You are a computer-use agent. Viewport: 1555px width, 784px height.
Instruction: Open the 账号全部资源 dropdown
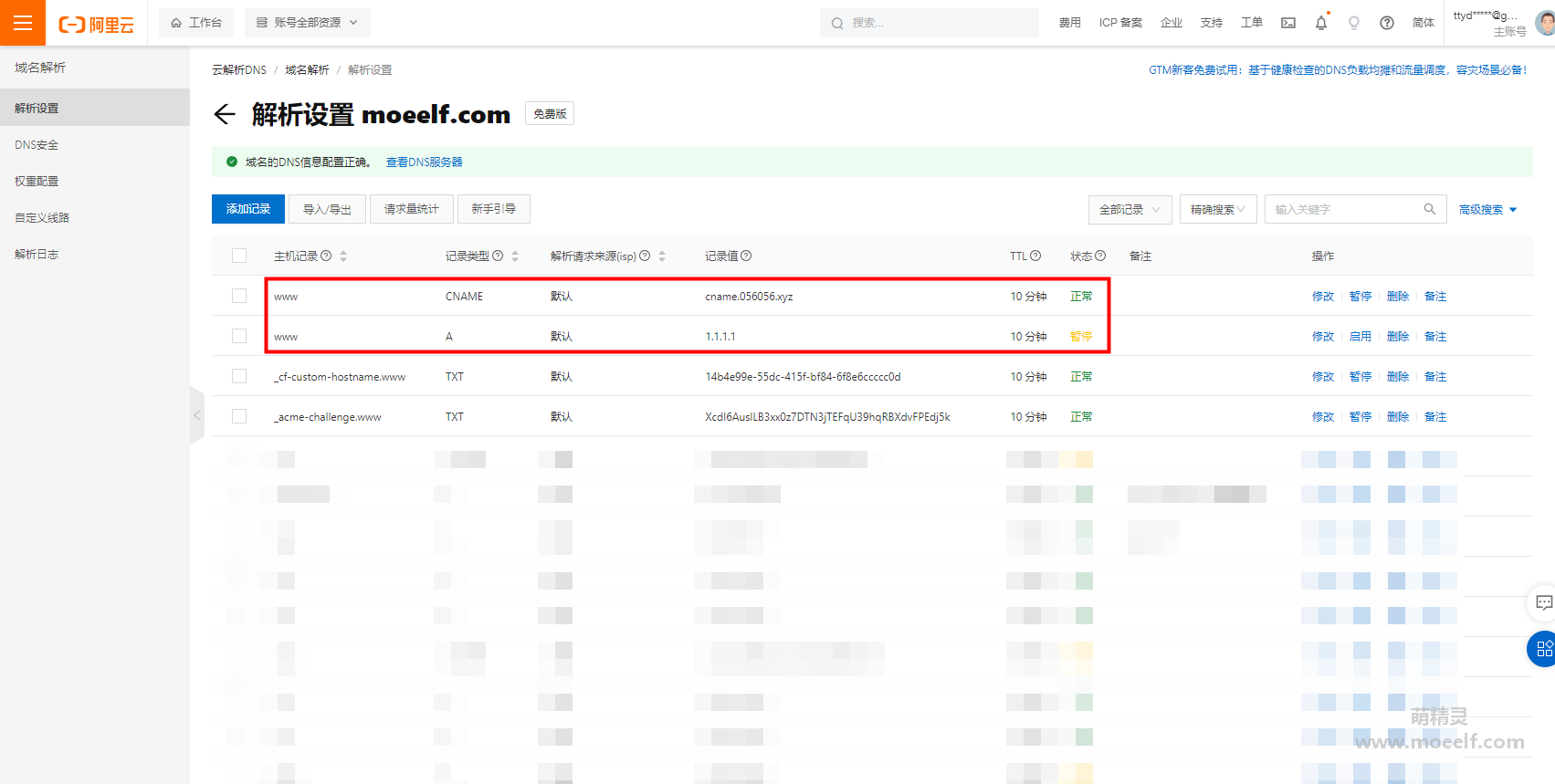tap(308, 23)
